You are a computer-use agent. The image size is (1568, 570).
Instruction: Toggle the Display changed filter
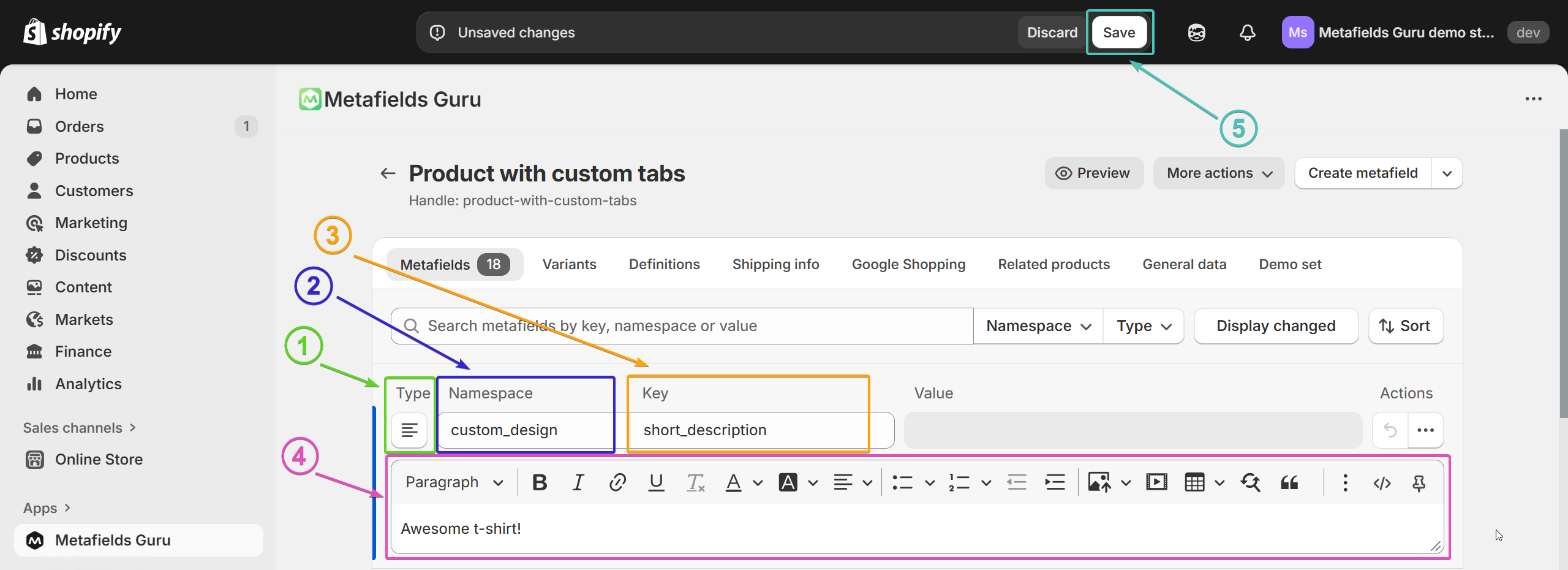point(1276,326)
